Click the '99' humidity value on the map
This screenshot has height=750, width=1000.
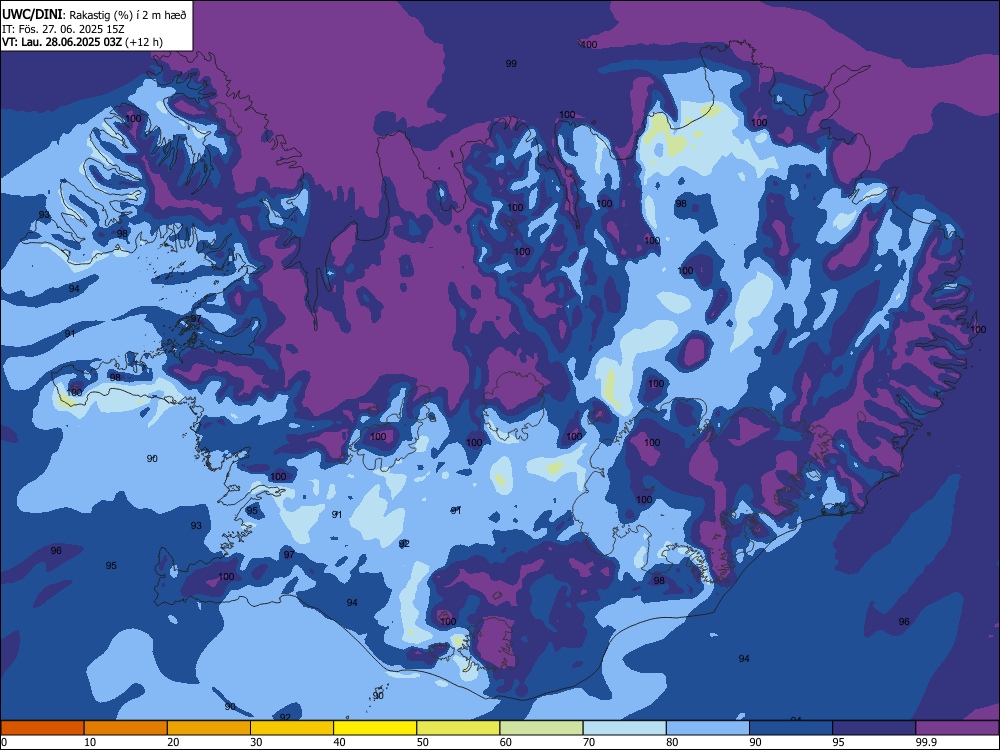[511, 64]
